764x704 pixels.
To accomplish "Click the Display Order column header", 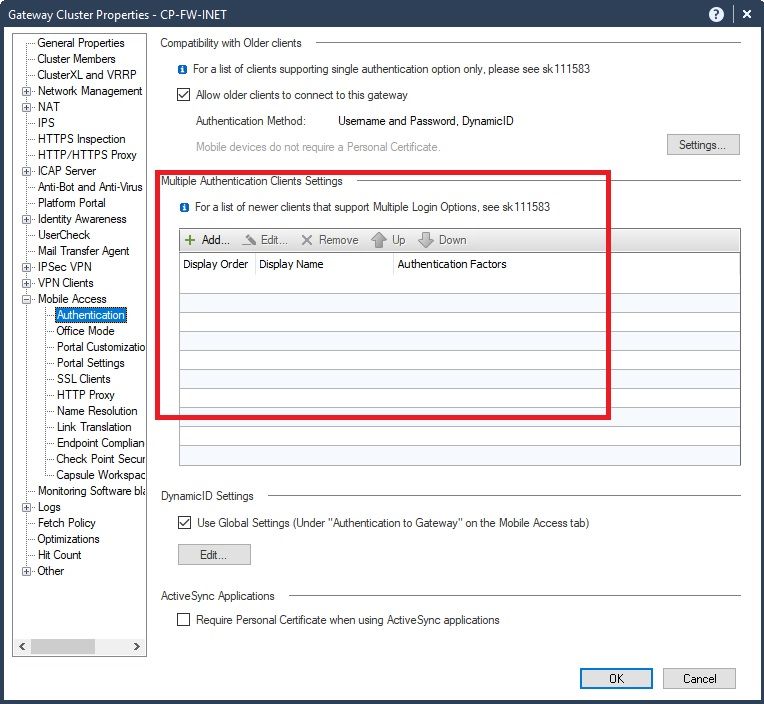I will click(x=217, y=264).
